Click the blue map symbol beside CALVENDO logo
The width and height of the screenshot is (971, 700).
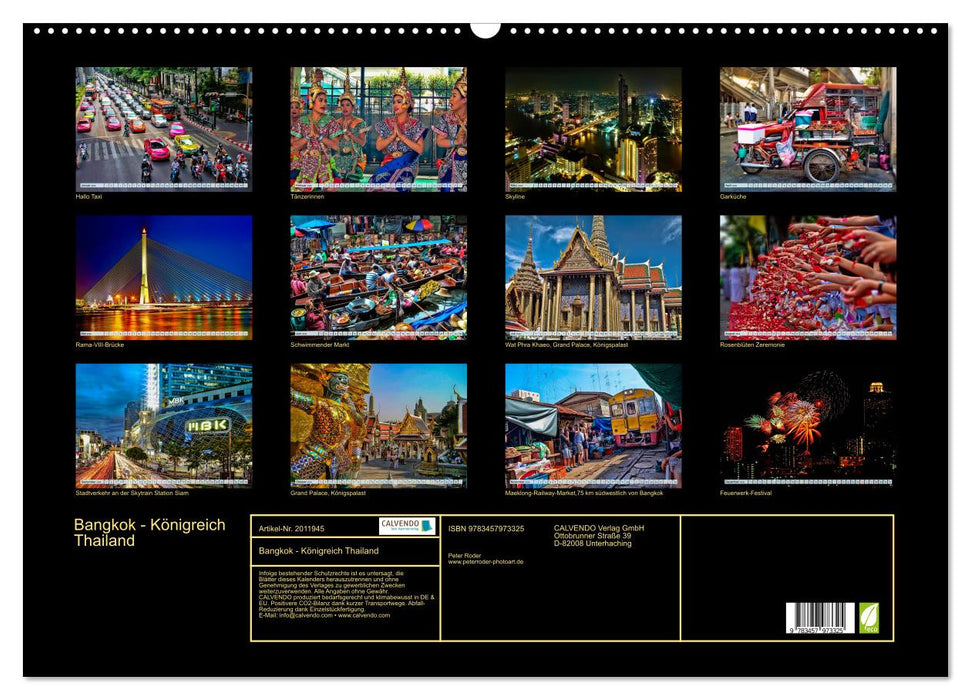427,525
